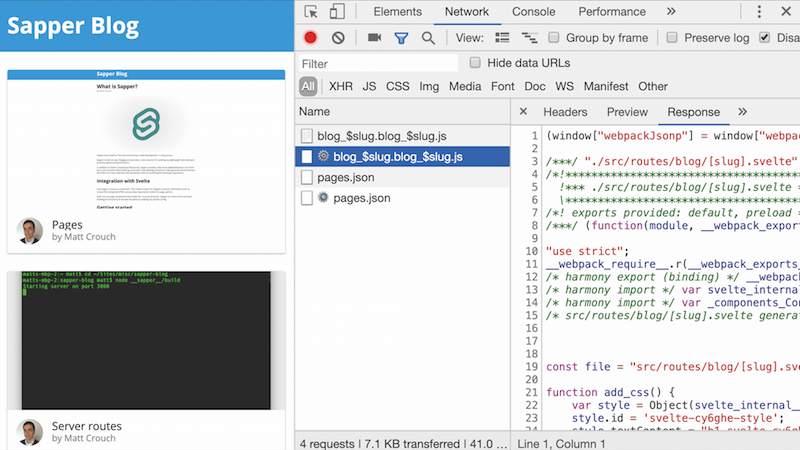Viewport: 800px width, 450px height.
Task: Sort requests by the Name column header
Action: [402, 111]
